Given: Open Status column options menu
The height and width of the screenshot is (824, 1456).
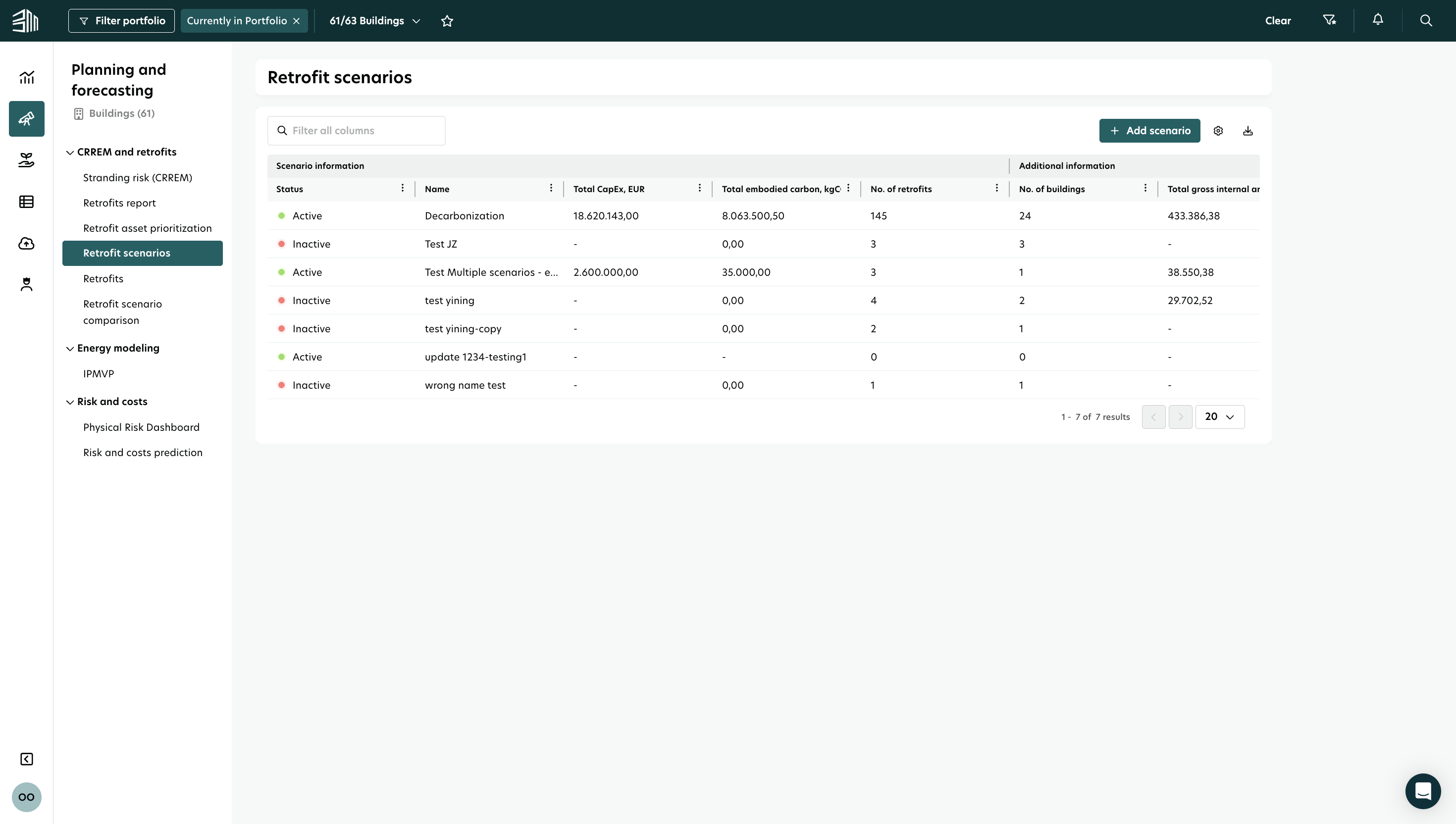Looking at the screenshot, I should tap(402, 189).
